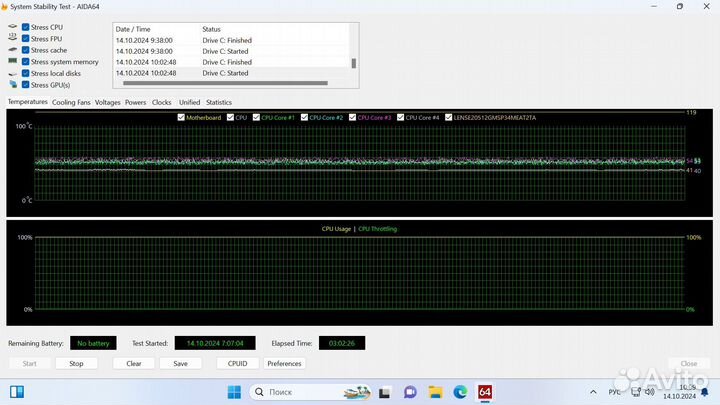Click the CPU stress icon
This screenshot has width=720, height=405.
coord(13,27)
